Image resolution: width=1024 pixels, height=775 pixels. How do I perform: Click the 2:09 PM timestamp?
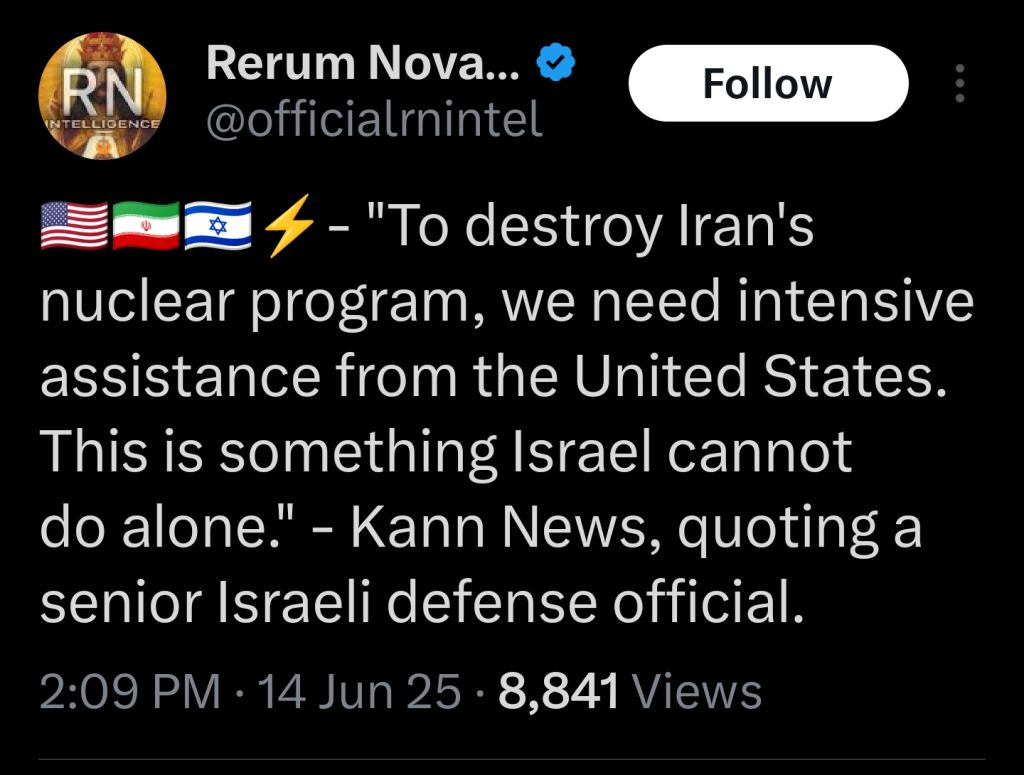pyautogui.click(x=130, y=691)
